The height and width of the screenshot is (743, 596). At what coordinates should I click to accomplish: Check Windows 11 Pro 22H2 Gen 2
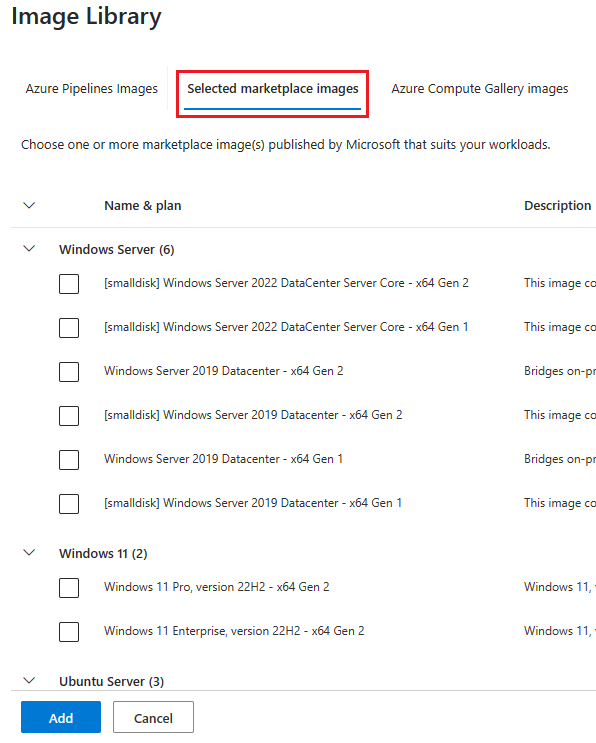[69, 588]
